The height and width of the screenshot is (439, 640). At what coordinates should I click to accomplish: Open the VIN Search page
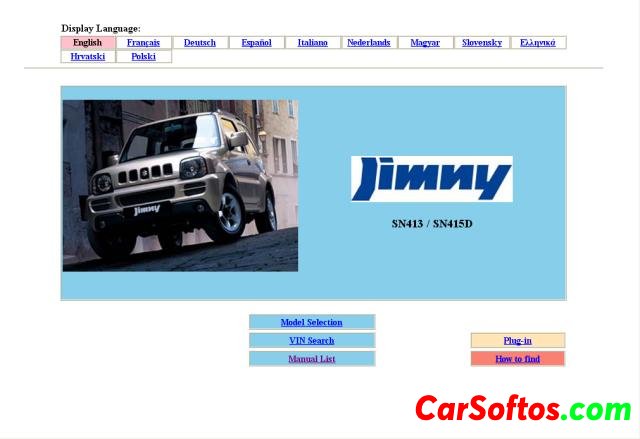311,340
